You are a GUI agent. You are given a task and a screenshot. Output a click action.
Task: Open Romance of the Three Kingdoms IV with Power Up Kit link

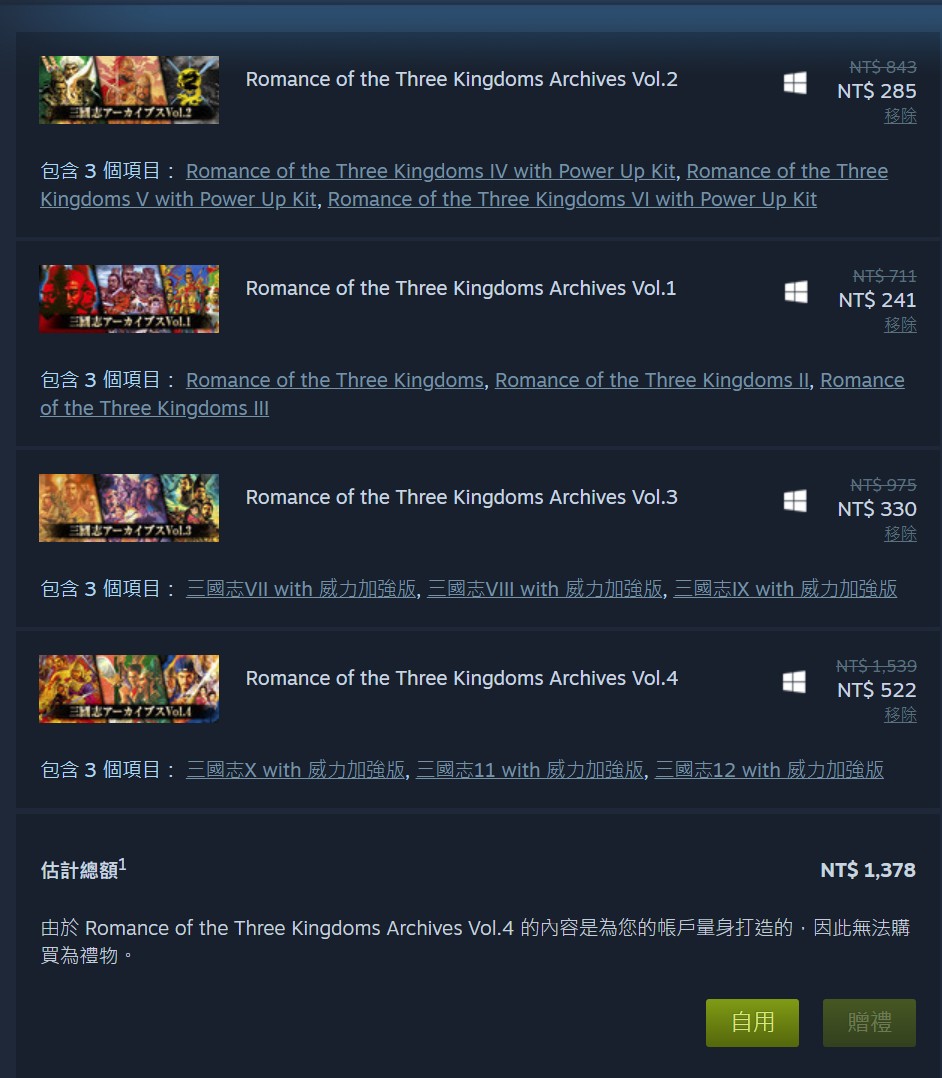click(x=430, y=171)
